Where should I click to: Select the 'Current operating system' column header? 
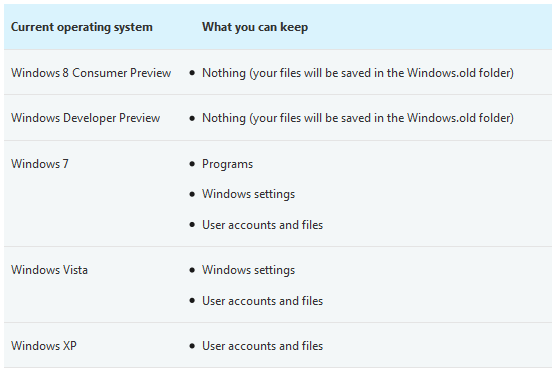click(x=82, y=27)
